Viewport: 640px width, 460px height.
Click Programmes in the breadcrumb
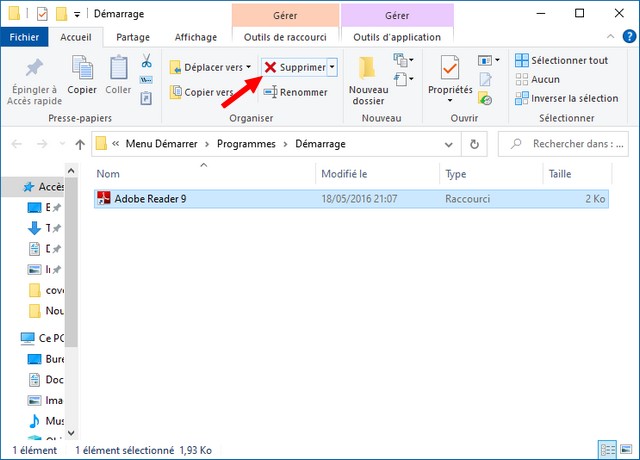(x=246, y=144)
